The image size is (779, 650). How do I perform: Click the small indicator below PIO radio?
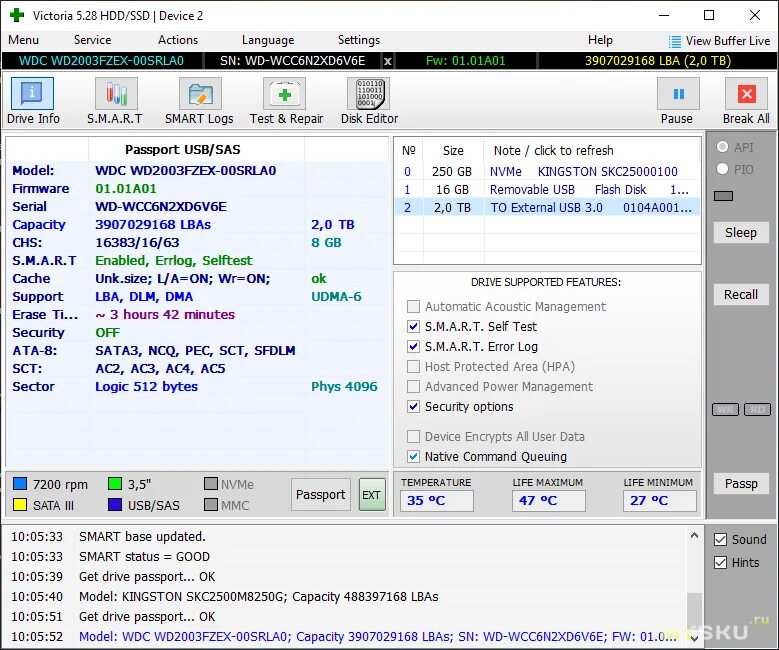723,196
